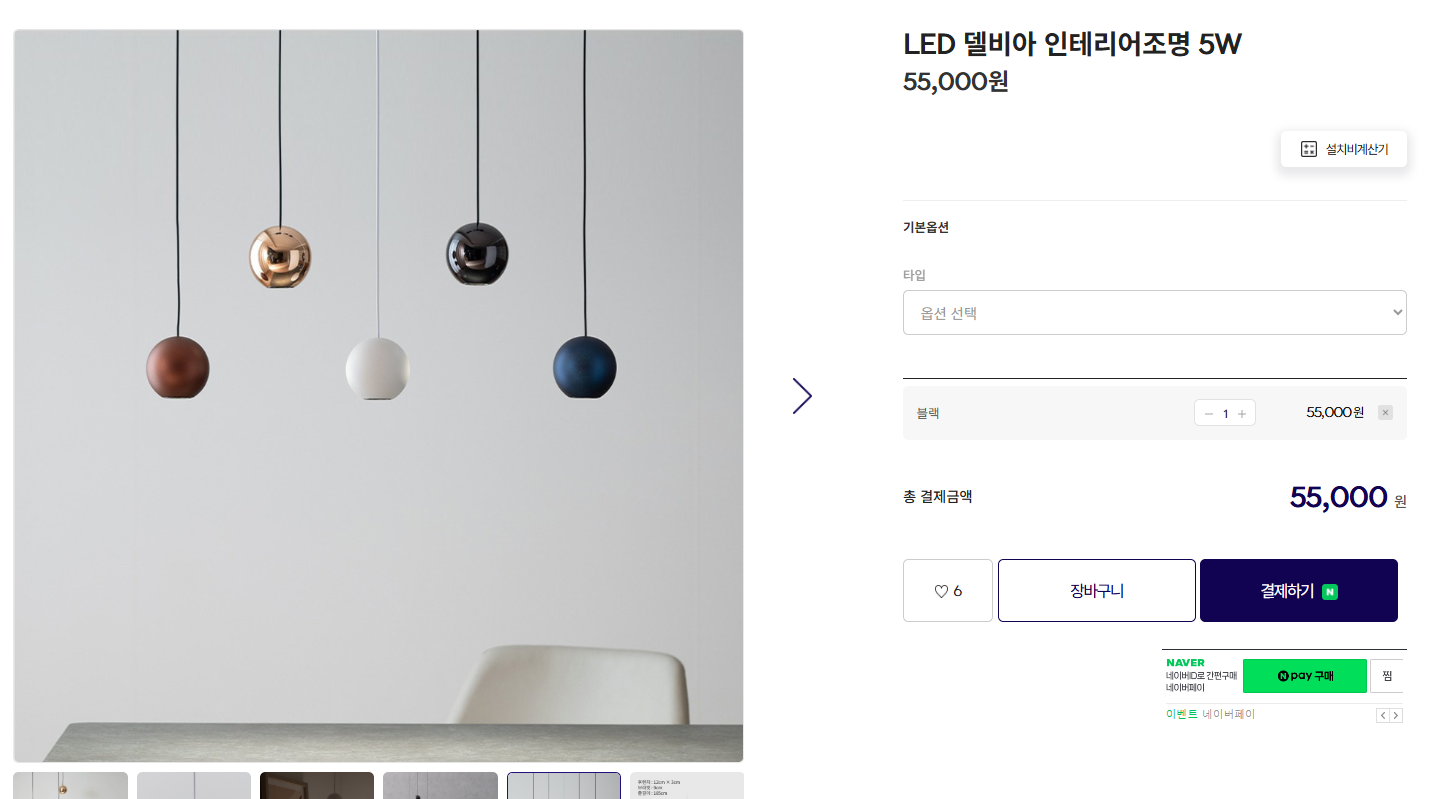Select the dark brown third thumbnail
The image size is (1430, 799).
point(317,785)
